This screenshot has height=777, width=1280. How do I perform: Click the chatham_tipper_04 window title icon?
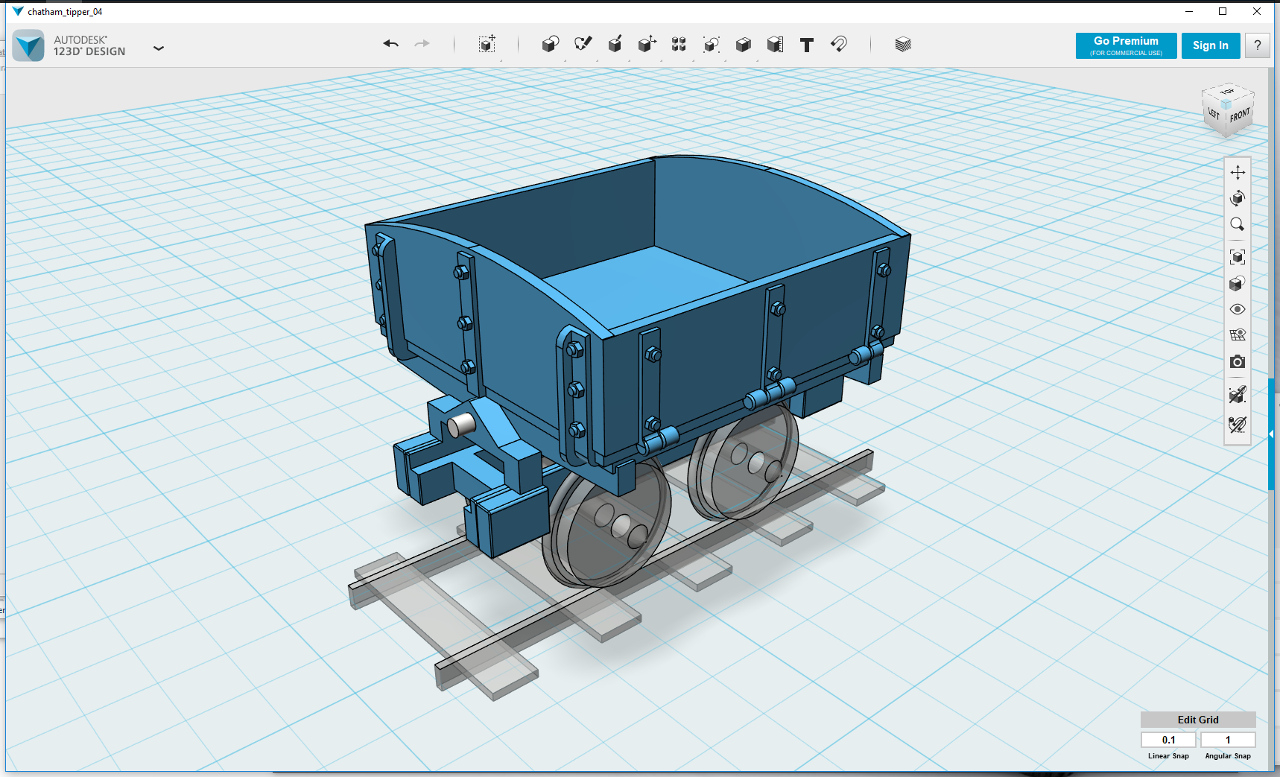click(17, 11)
